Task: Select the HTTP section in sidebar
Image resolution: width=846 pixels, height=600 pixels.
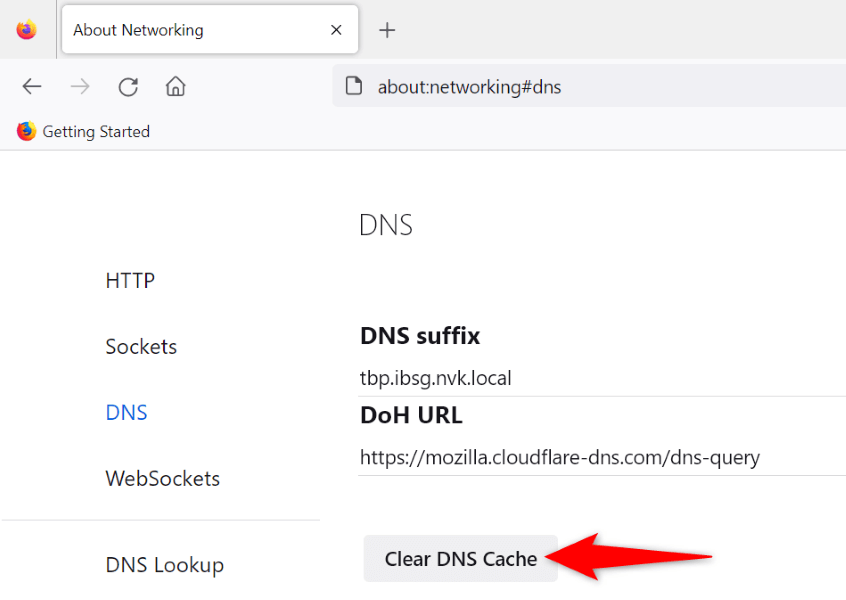Action: [x=129, y=281]
